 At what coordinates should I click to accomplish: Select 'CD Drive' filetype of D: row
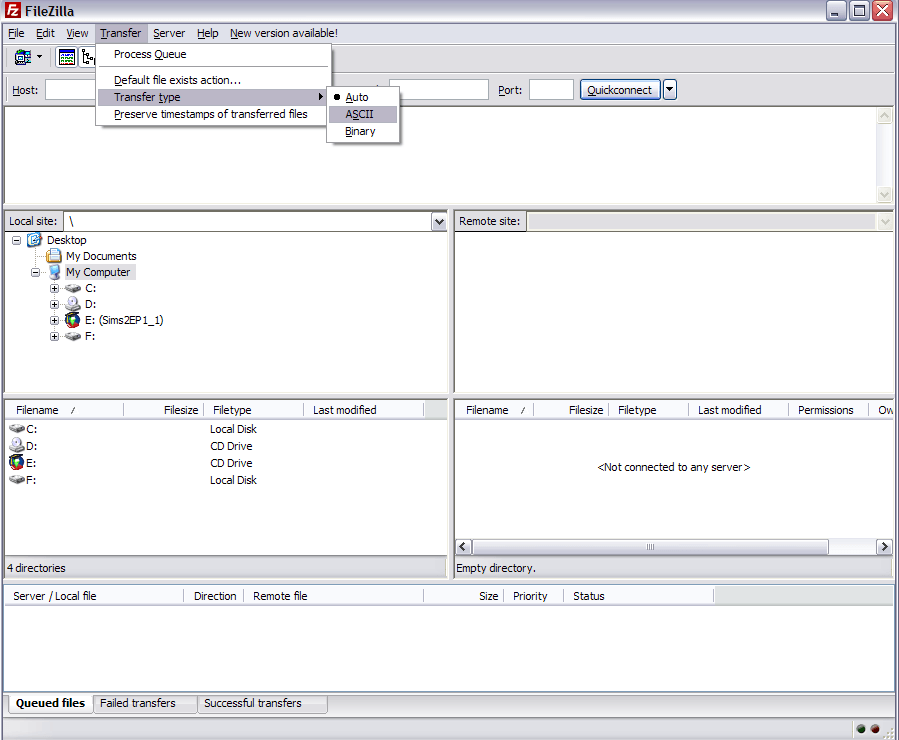pyautogui.click(x=231, y=446)
